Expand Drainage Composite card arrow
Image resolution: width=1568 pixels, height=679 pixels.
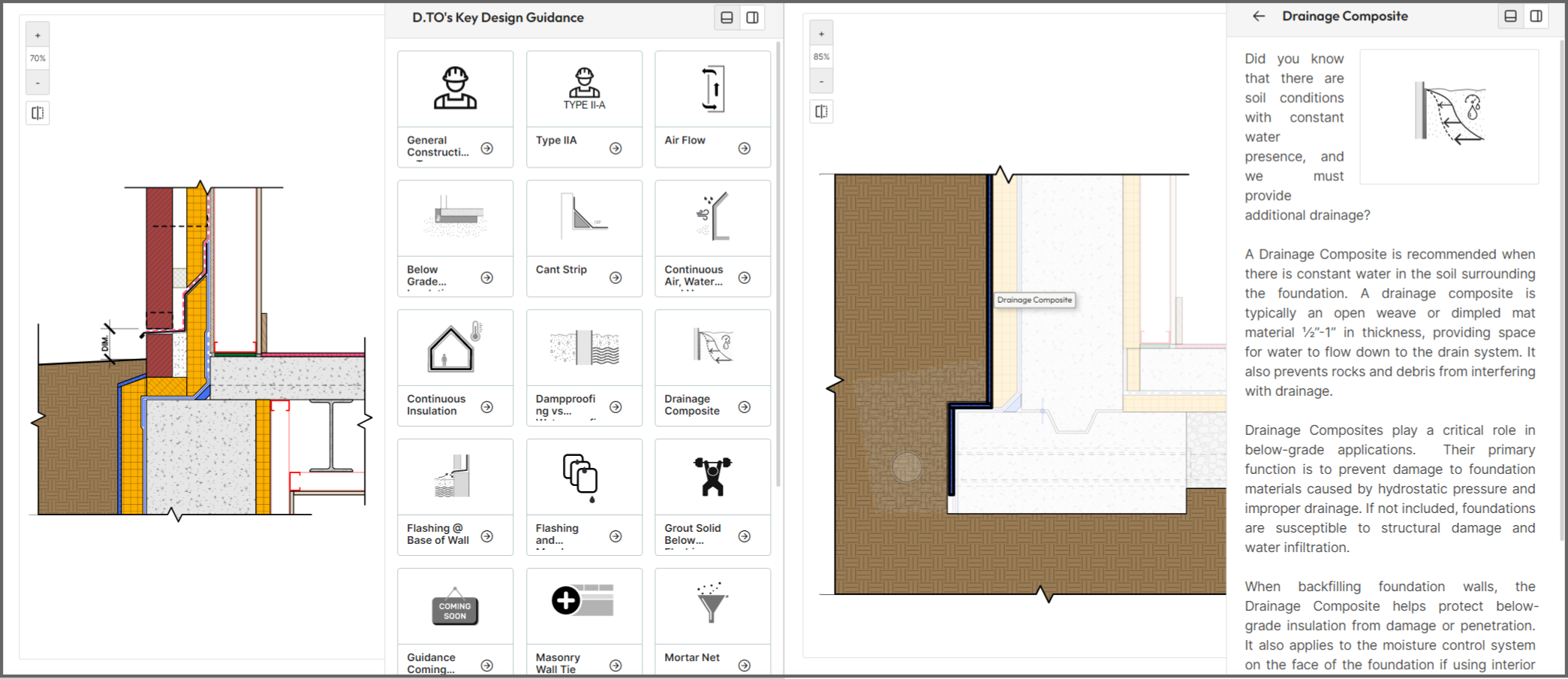[x=744, y=407]
